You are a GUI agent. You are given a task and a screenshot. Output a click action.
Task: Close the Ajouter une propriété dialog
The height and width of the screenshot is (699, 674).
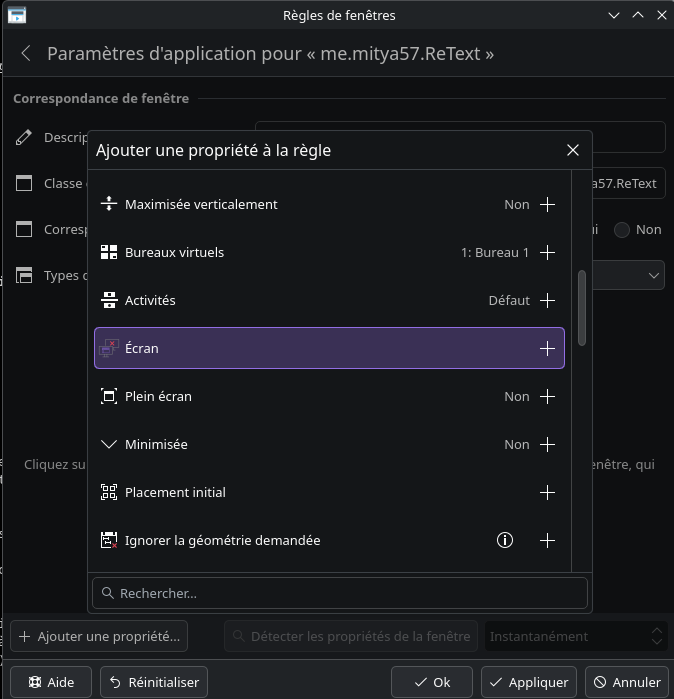(572, 150)
